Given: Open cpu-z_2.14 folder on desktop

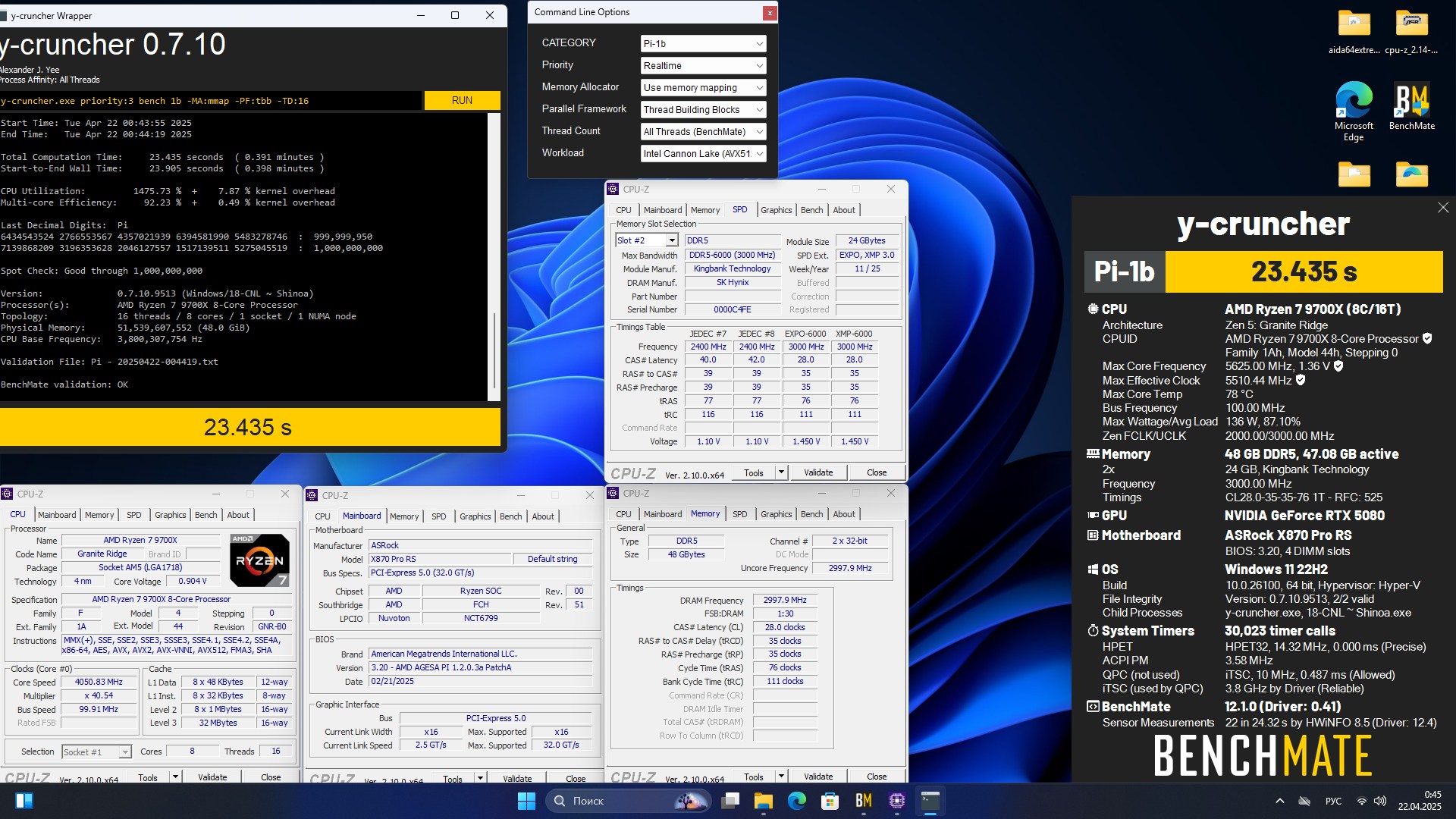Looking at the screenshot, I should point(1411,32).
